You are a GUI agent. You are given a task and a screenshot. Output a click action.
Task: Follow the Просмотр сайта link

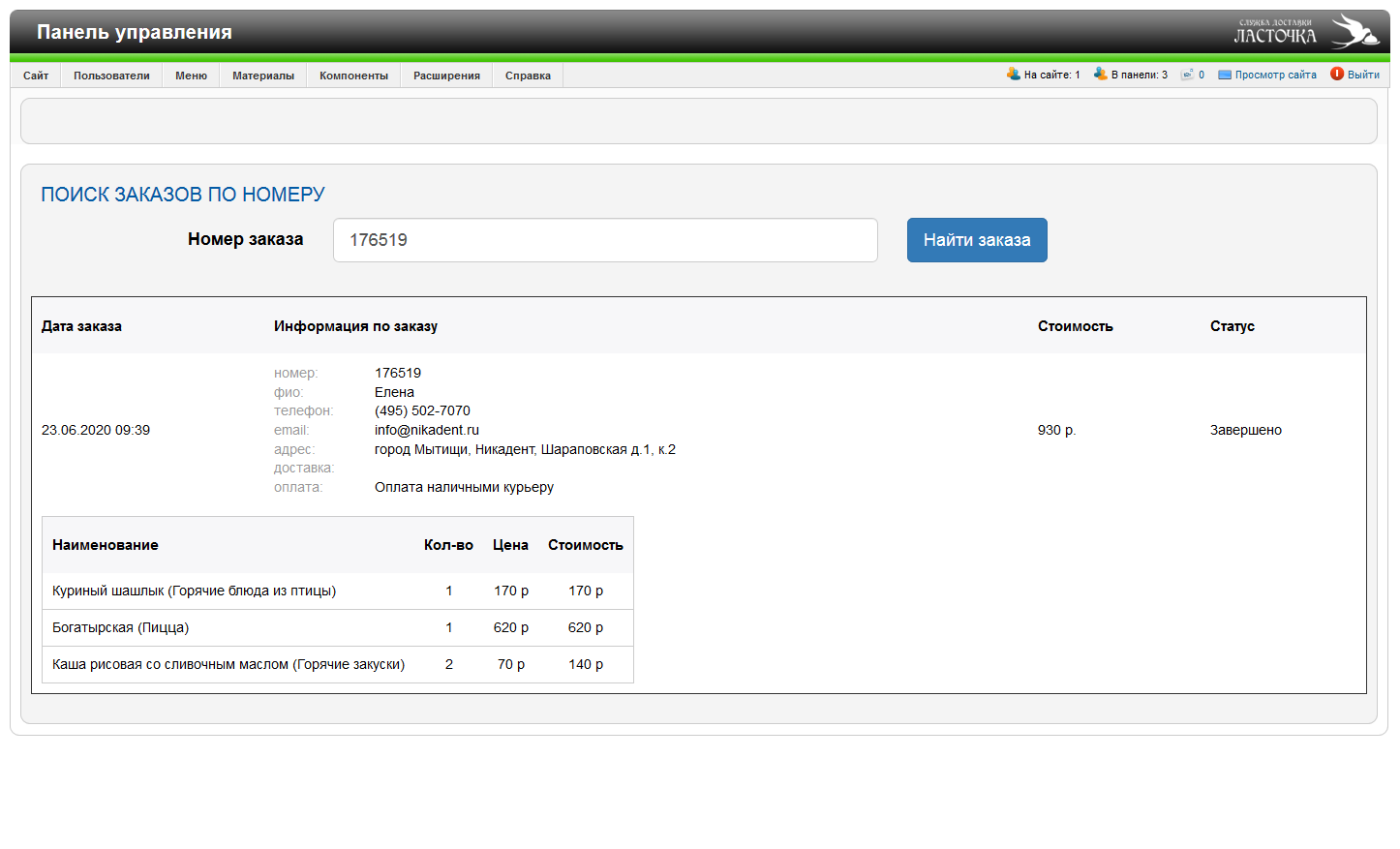(1275, 75)
